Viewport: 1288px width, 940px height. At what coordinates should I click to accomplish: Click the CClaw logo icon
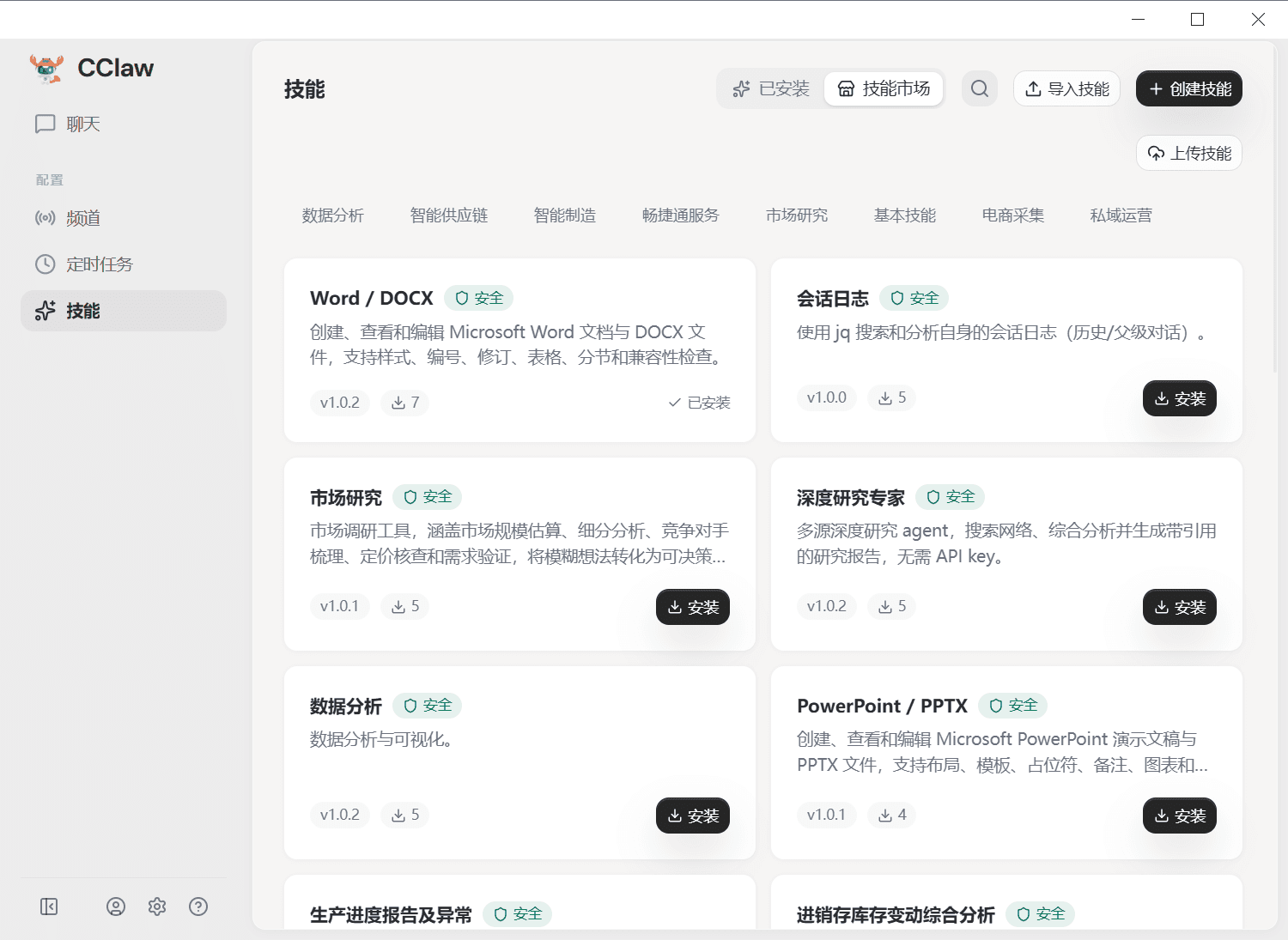tap(46, 69)
